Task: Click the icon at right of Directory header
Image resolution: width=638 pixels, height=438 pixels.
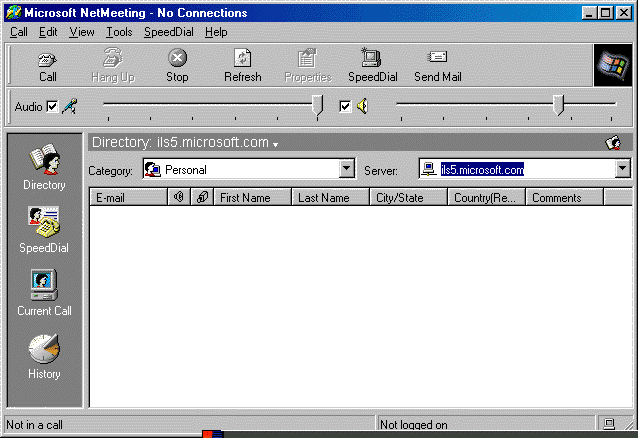Action: 613,143
